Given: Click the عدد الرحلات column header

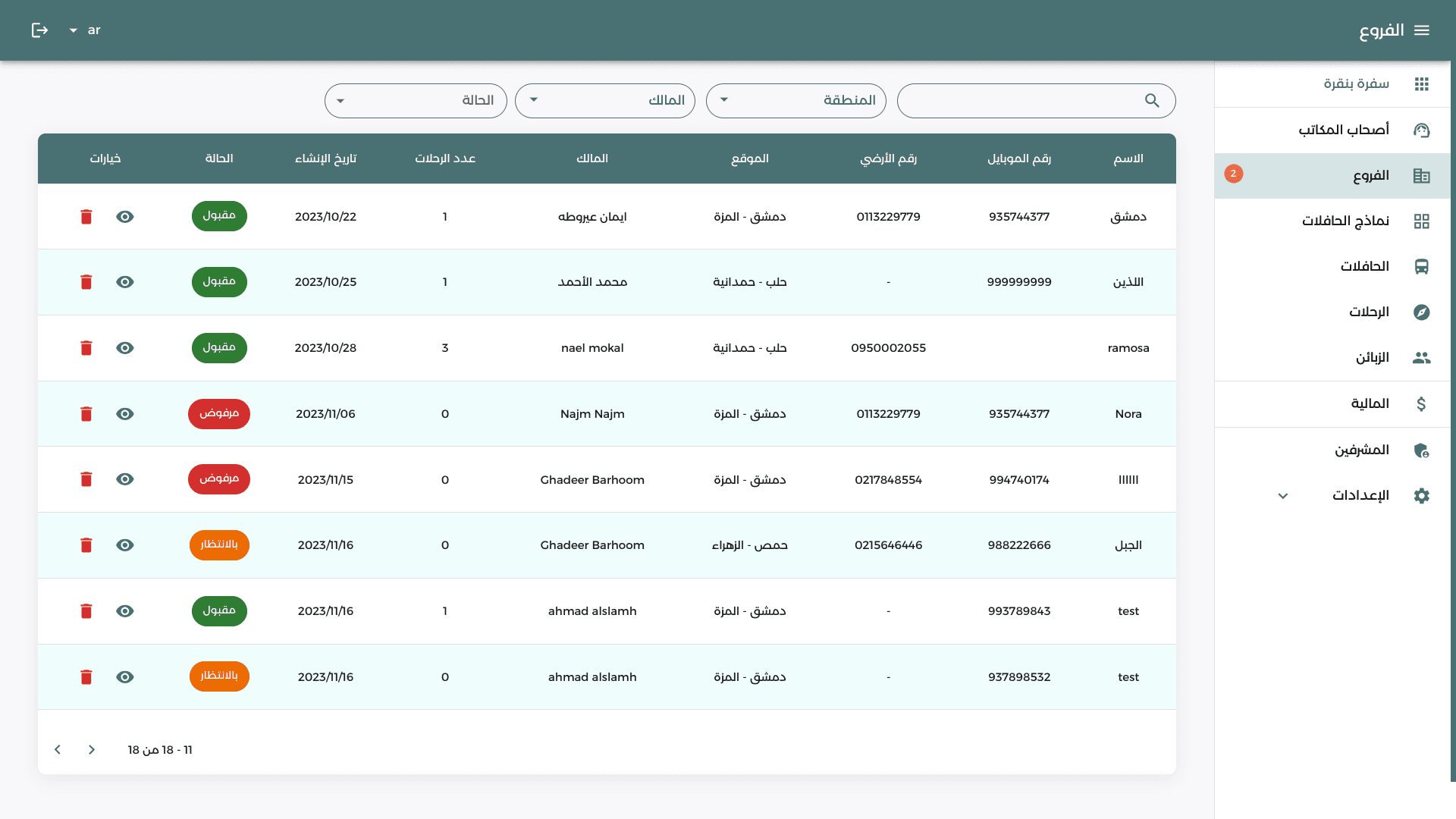Looking at the screenshot, I should coord(445,158).
